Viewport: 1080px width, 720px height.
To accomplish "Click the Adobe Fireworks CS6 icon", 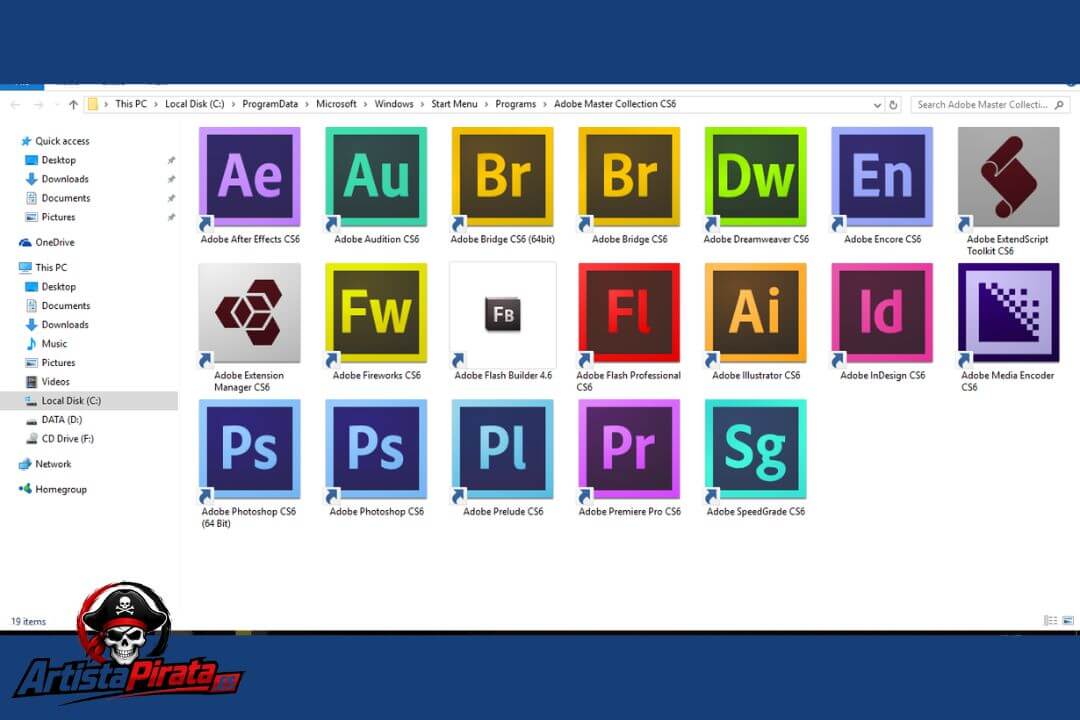I will [x=376, y=313].
